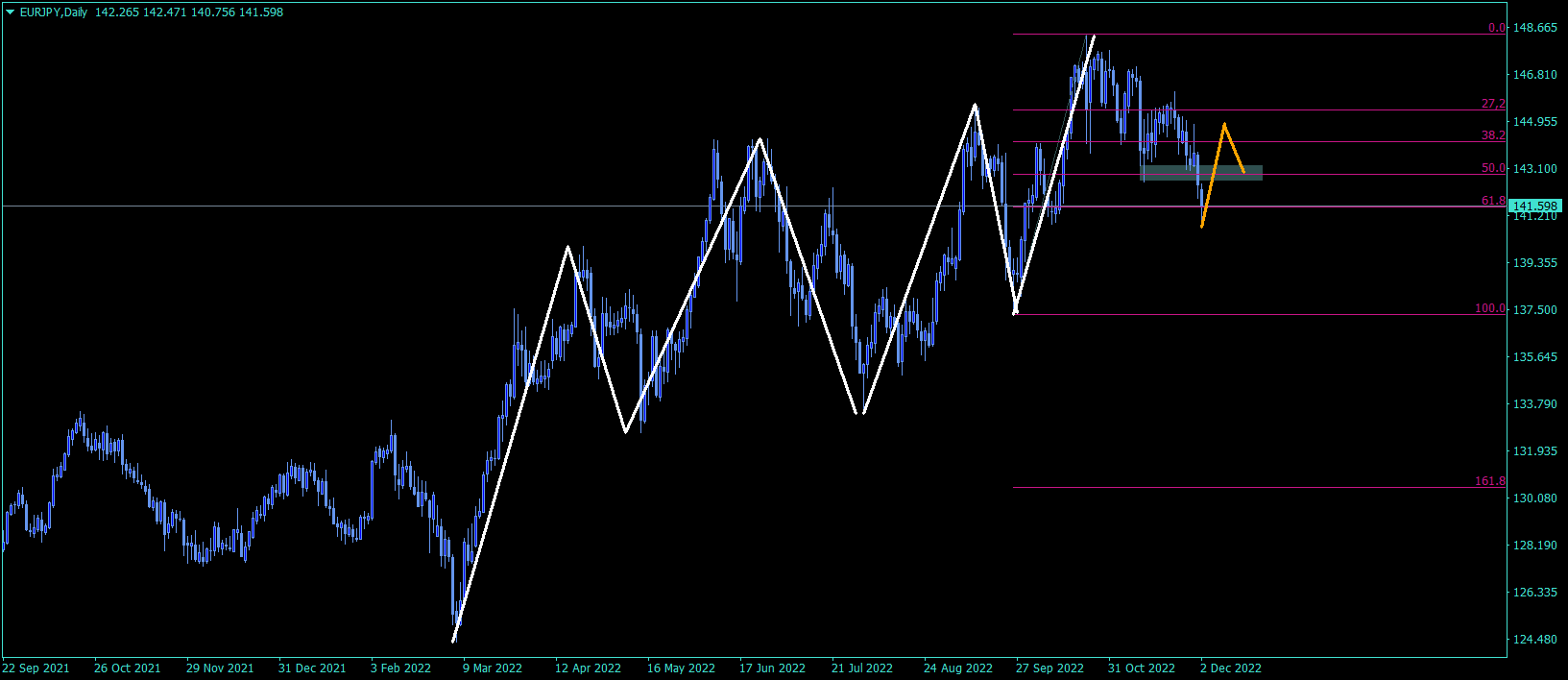Screen dimensions: 1568x680
Task: Click the 2 Dec 2022 date label
Action: (1231, 668)
